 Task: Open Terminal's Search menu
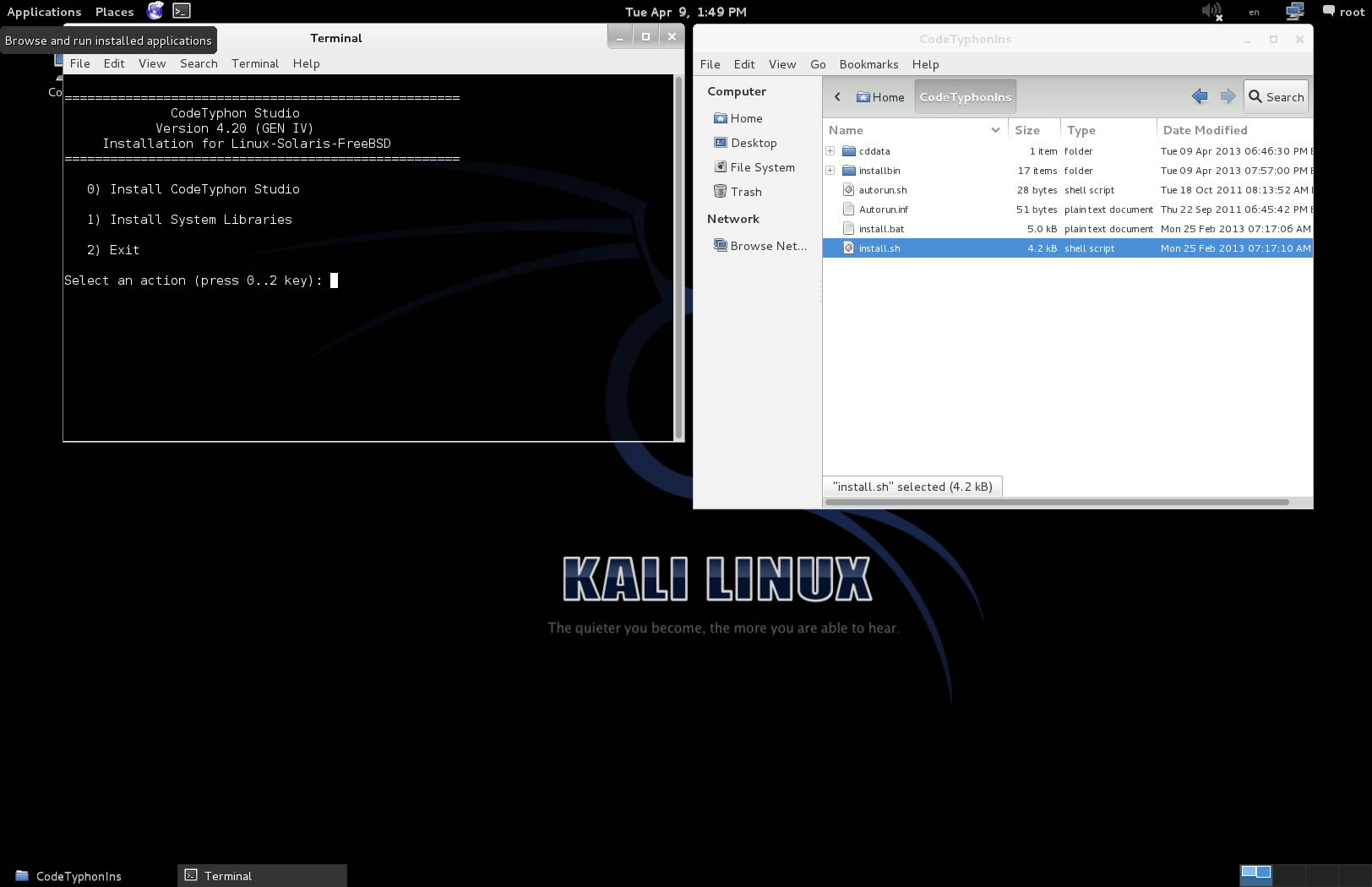point(199,63)
